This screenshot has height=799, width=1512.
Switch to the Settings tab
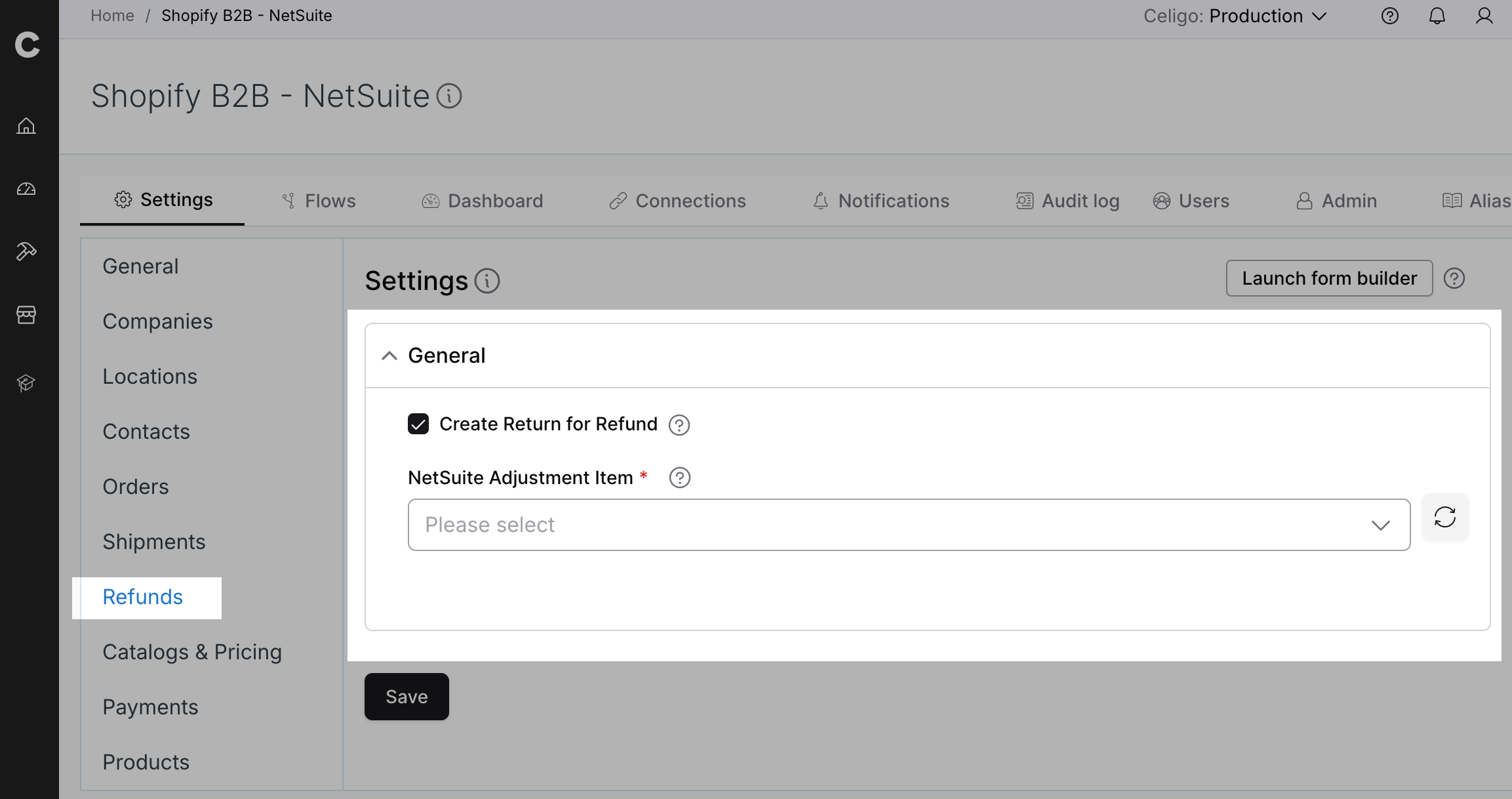pyautogui.click(x=163, y=199)
